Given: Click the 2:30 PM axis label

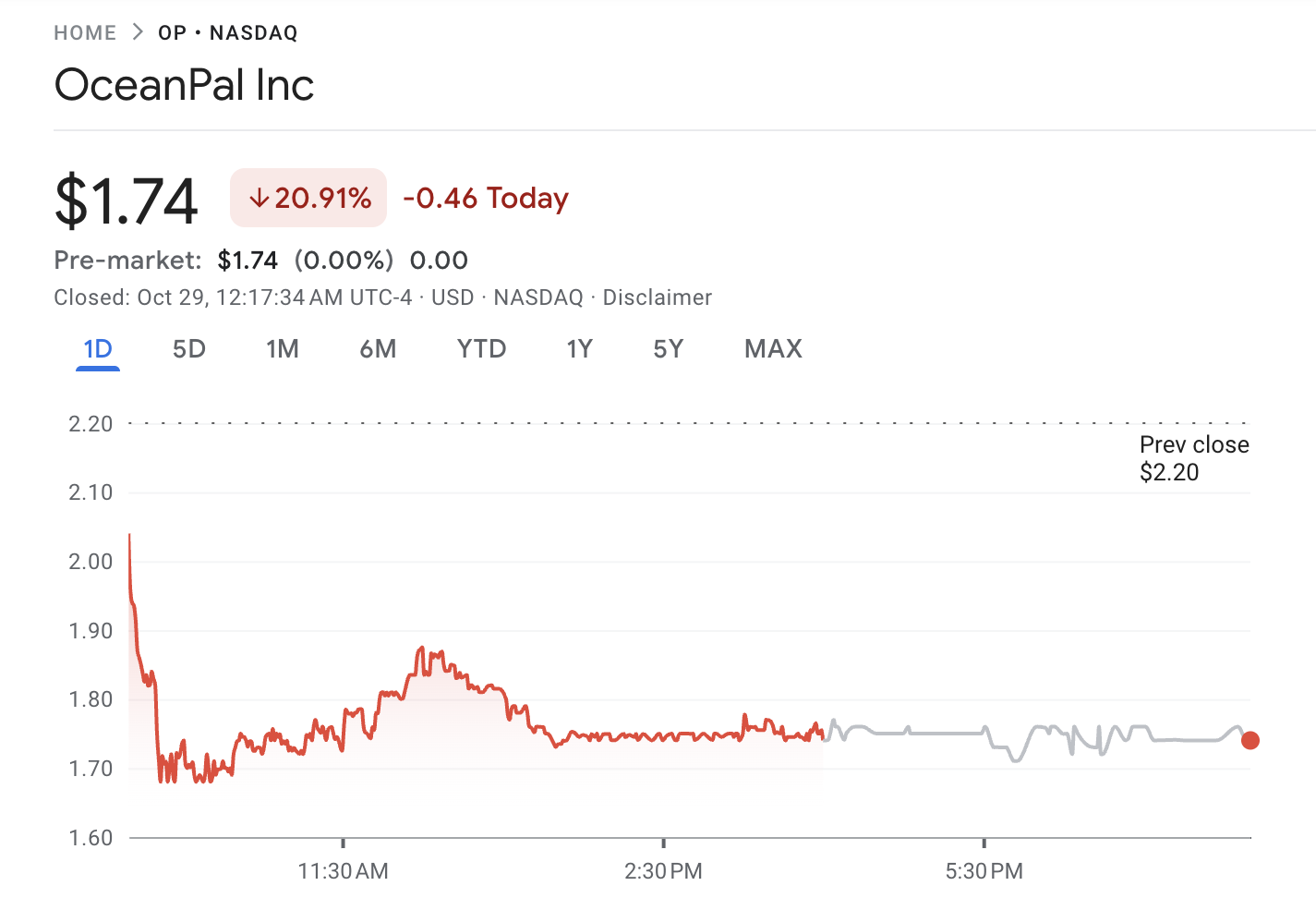Looking at the screenshot, I should (x=663, y=870).
